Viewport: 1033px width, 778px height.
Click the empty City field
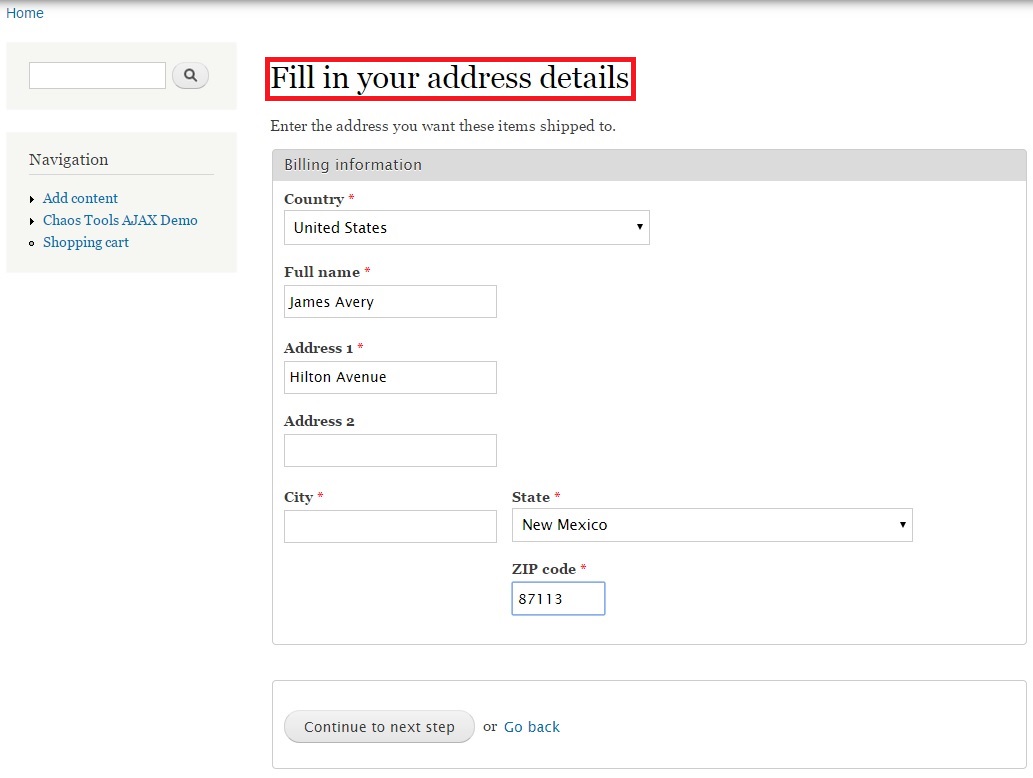coord(390,526)
